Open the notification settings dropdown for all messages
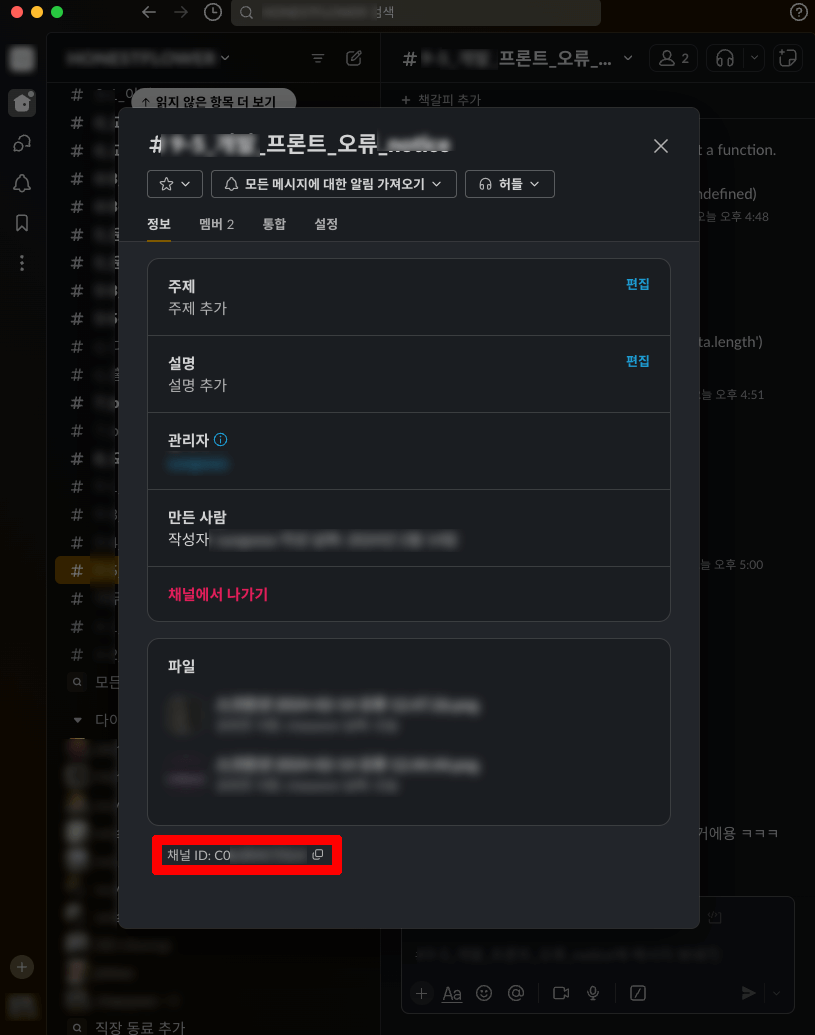Viewport: 815px width, 1035px height. pyautogui.click(x=334, y=184)
